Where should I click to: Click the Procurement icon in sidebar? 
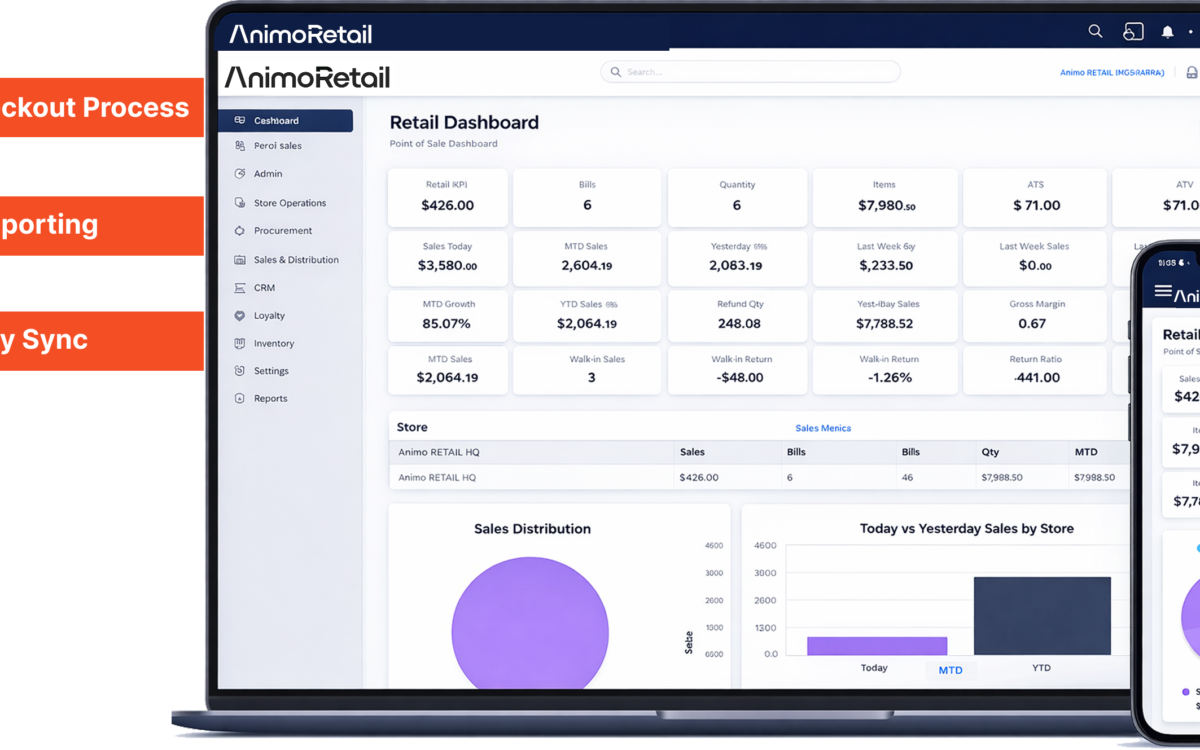239,231
